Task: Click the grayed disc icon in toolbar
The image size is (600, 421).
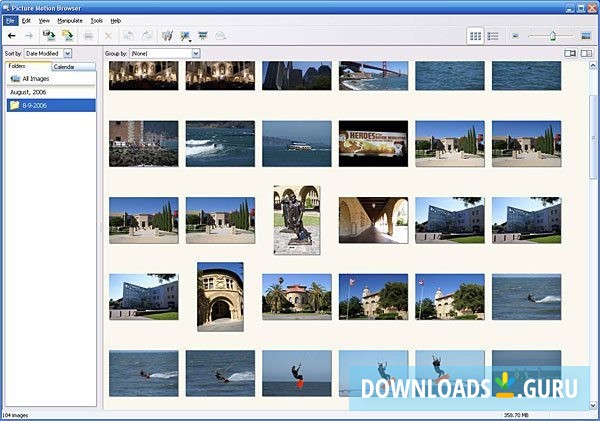Action: click(220, 36)
